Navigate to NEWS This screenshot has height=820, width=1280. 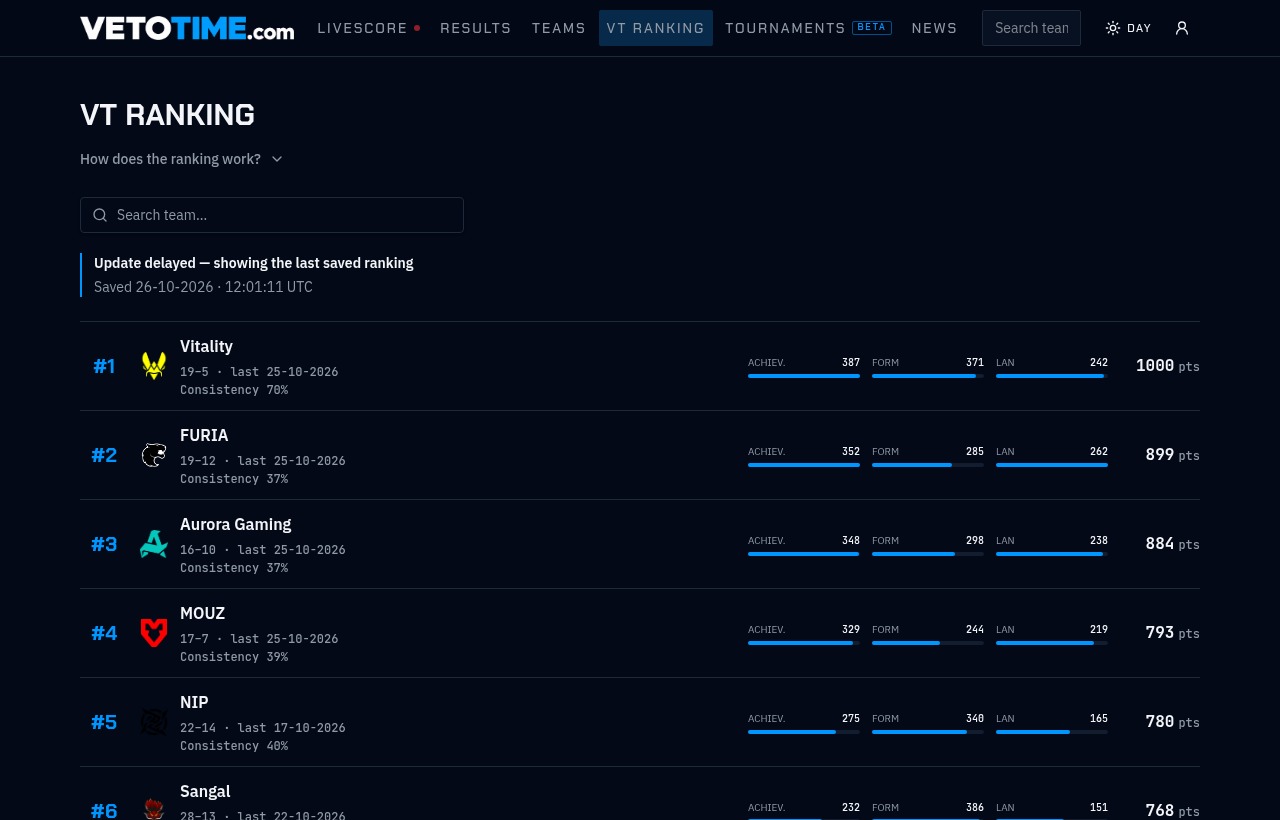935,28
